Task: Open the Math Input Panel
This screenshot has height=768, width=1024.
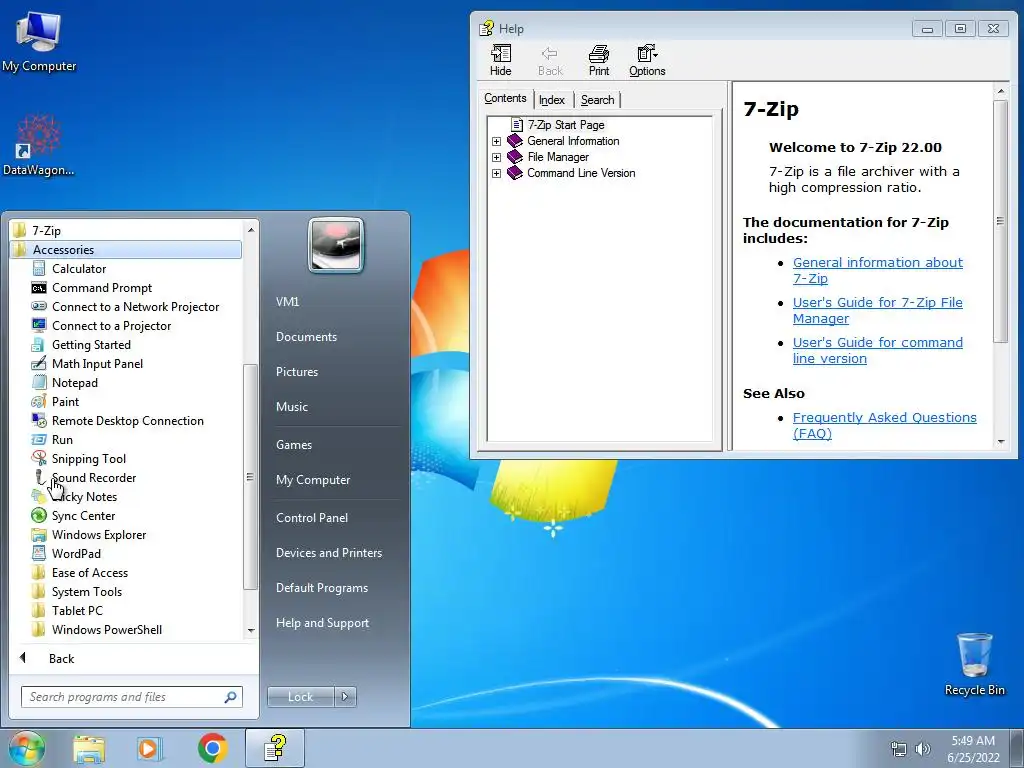Action: point(97,363)
